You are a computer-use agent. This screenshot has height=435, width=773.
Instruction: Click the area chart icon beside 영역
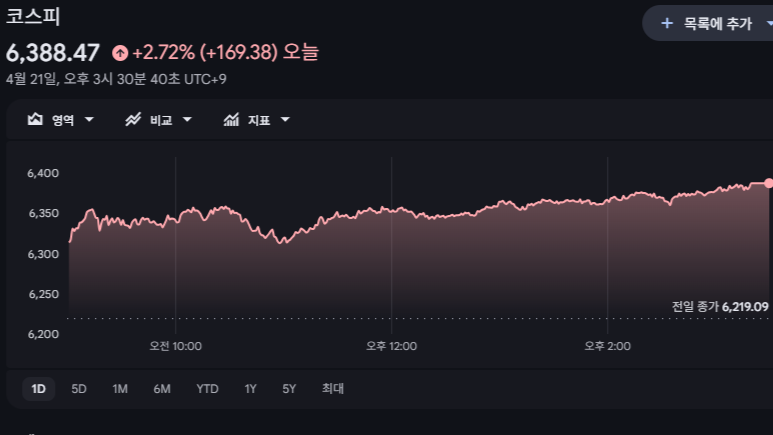35,120
